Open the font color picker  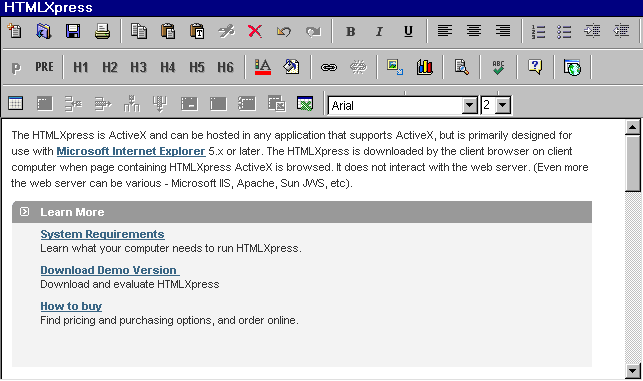click(262, 67)
